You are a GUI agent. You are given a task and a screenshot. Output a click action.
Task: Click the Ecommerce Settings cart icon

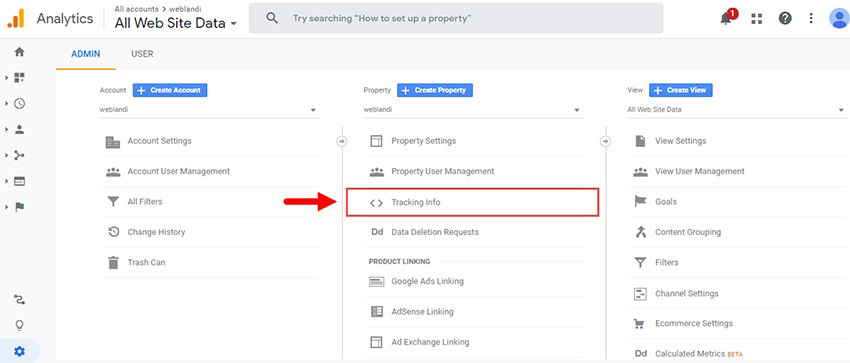click(640, 323)
